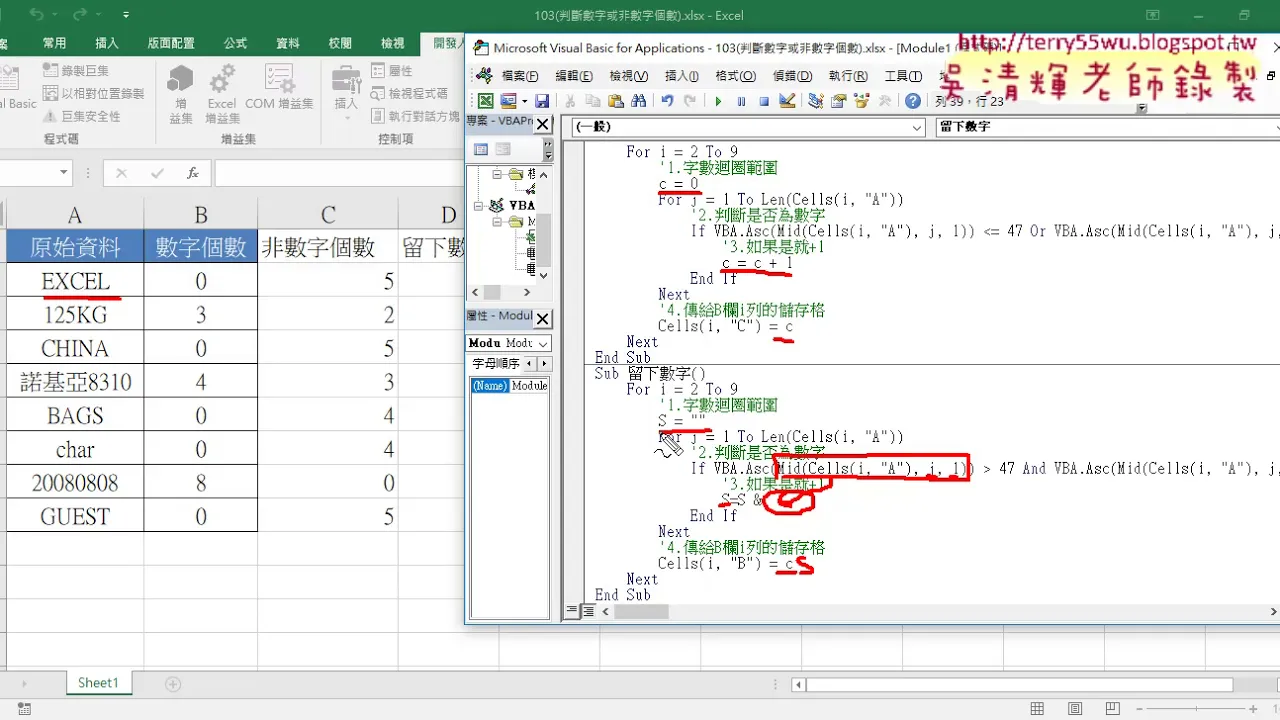
Task: Click 檢視程式碼 view code button
Action: tap(408, 93)
